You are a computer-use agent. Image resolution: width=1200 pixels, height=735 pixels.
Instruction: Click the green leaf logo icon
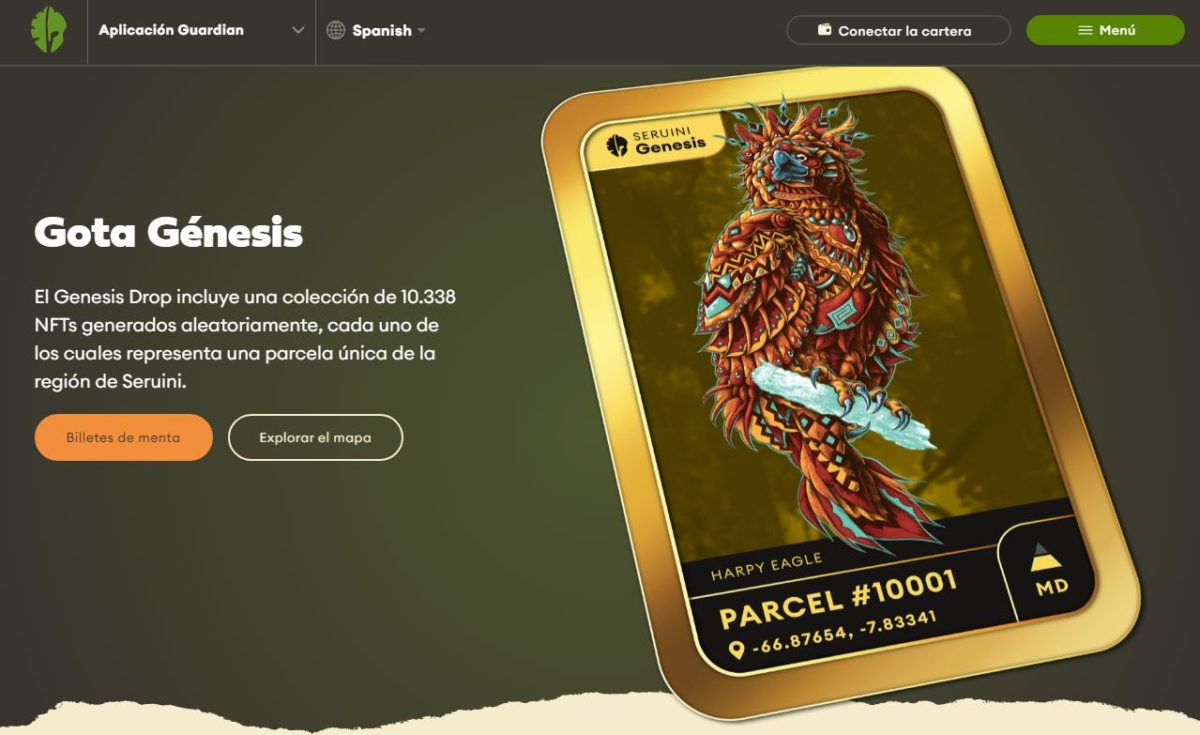coord(48,30)
